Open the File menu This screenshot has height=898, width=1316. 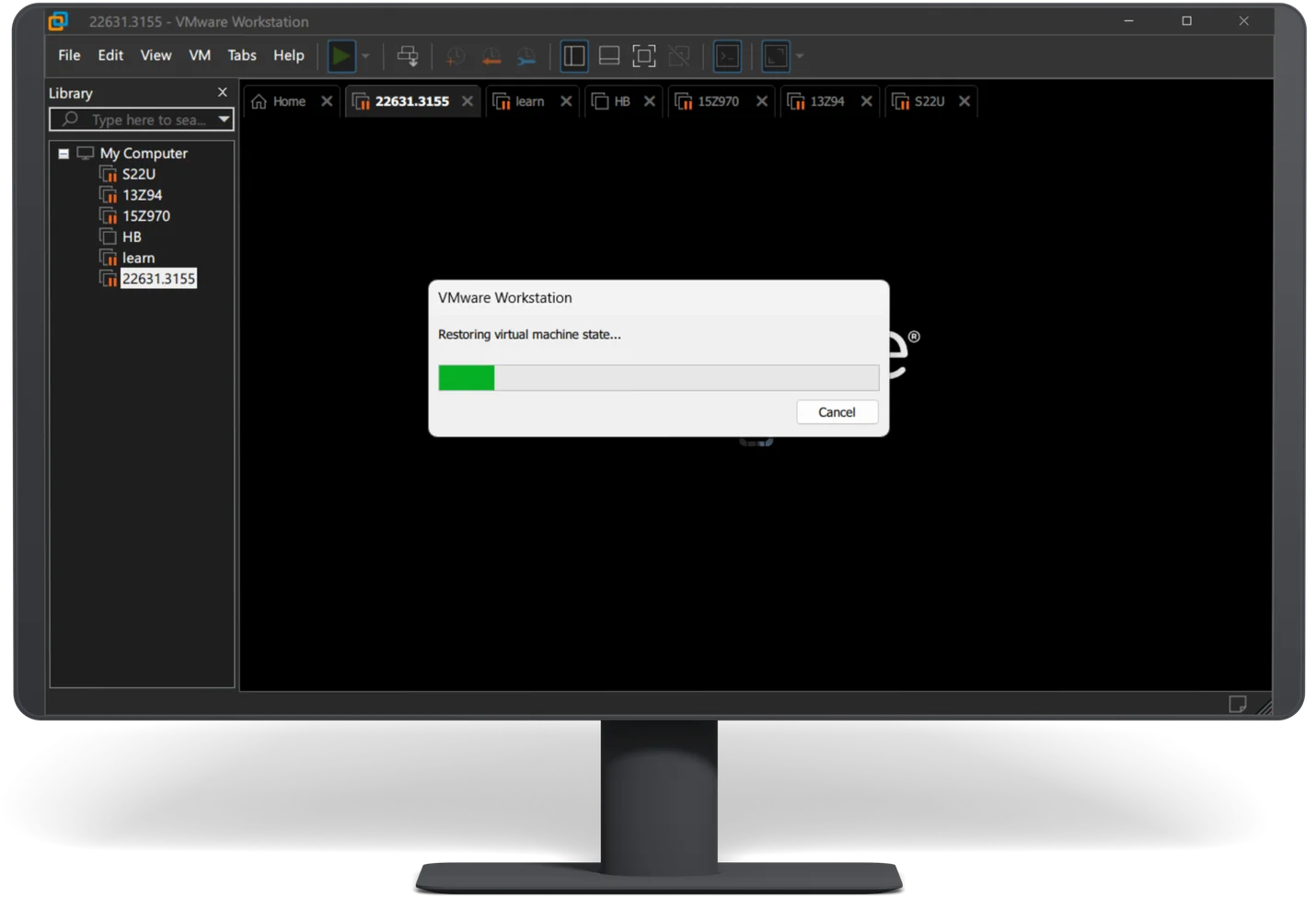coord(69,55)
